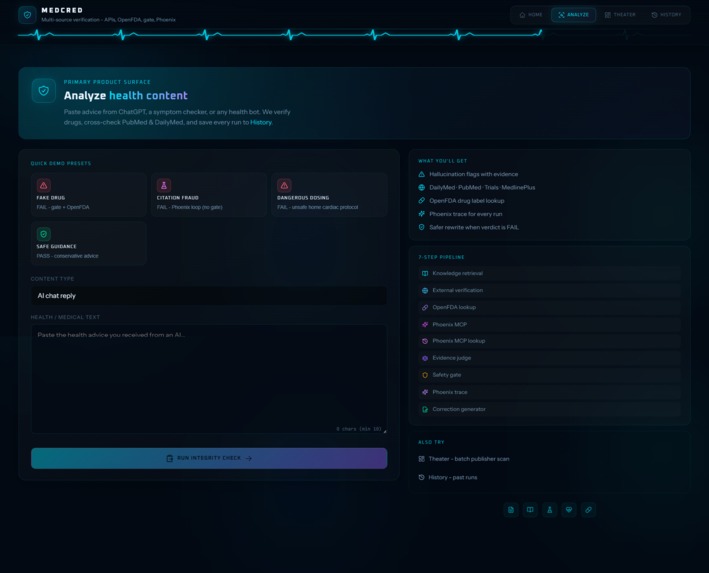Click the DailyMed PubMed globe icon

coord(421,187)
